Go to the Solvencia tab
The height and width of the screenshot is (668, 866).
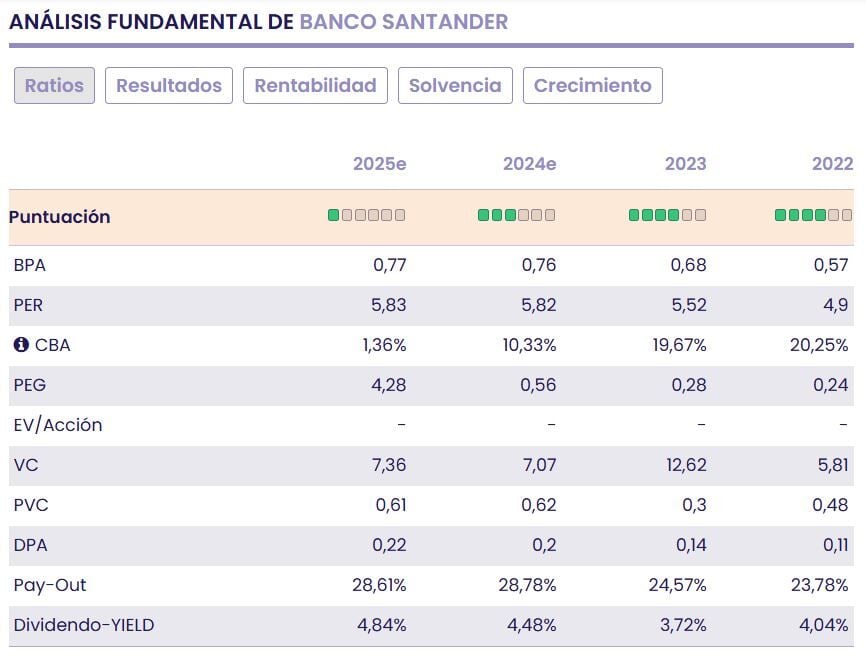455,86
